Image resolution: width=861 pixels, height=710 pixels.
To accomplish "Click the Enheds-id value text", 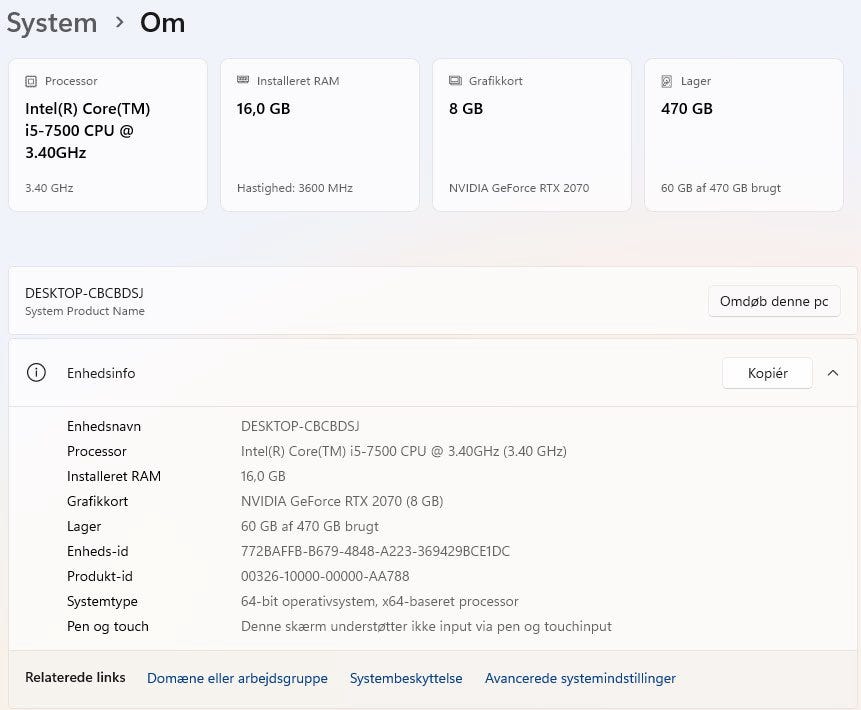I will (375, 551).
